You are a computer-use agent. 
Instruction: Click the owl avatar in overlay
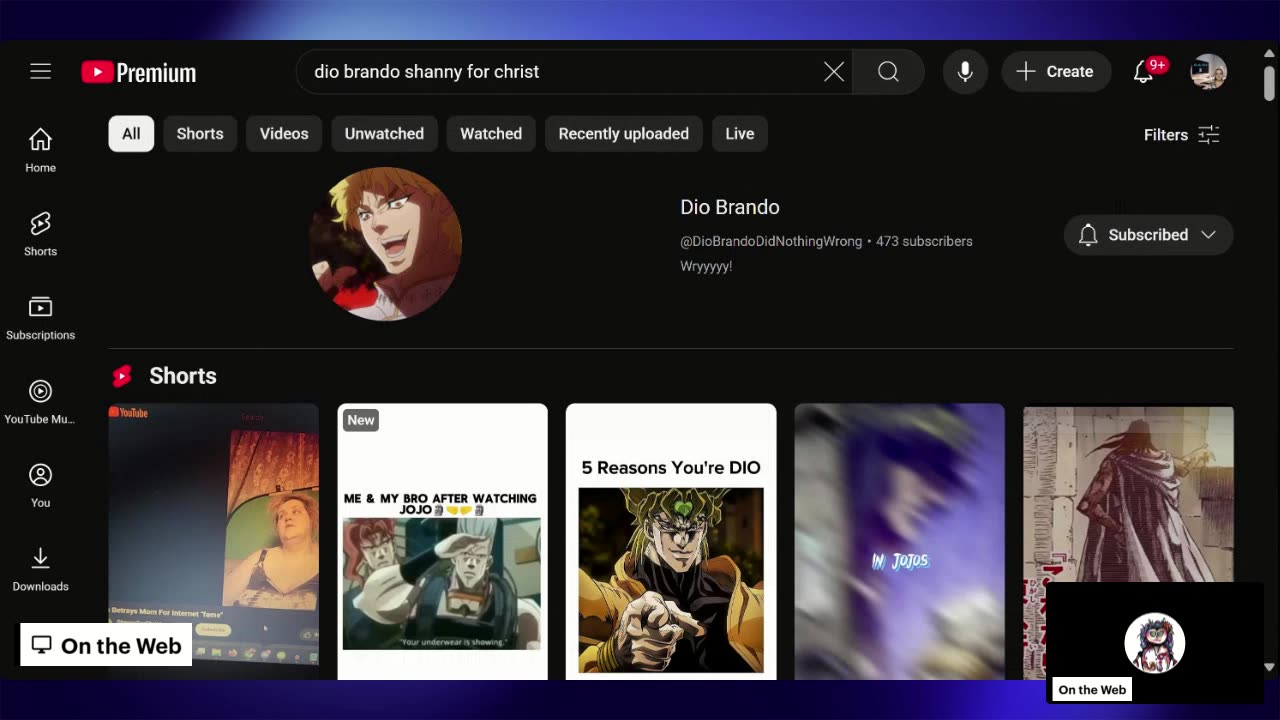tap(1155, 643)
